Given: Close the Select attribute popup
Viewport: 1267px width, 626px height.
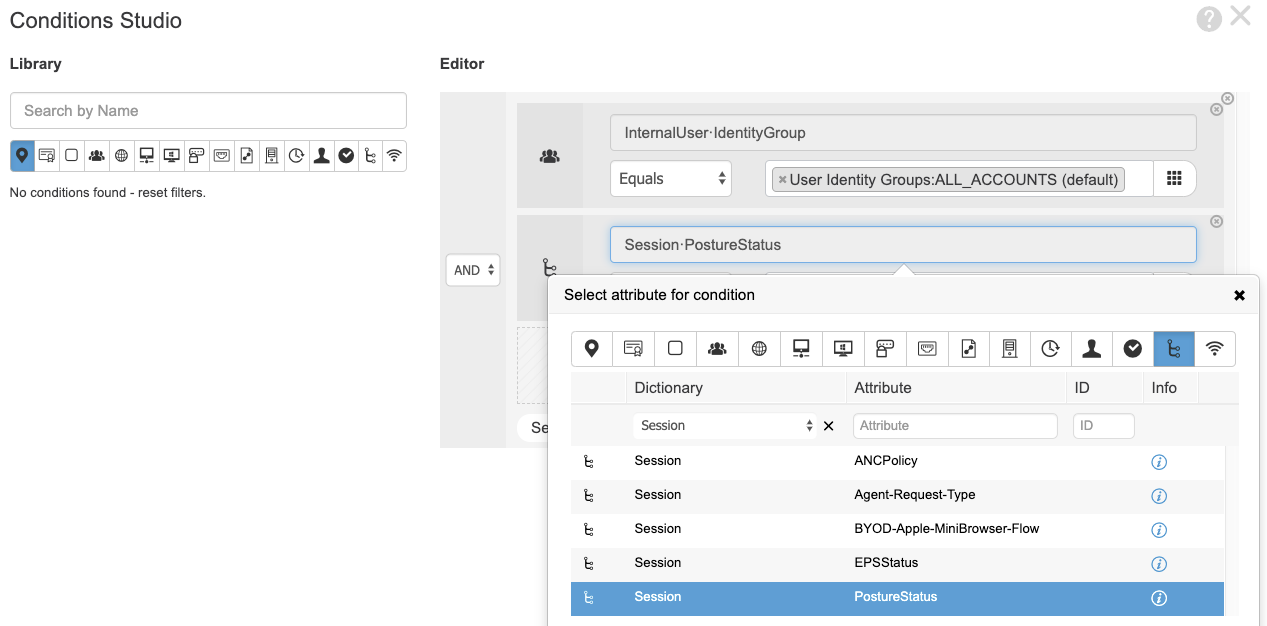Looking at the screenshot, I should (x=1239, y=295).
